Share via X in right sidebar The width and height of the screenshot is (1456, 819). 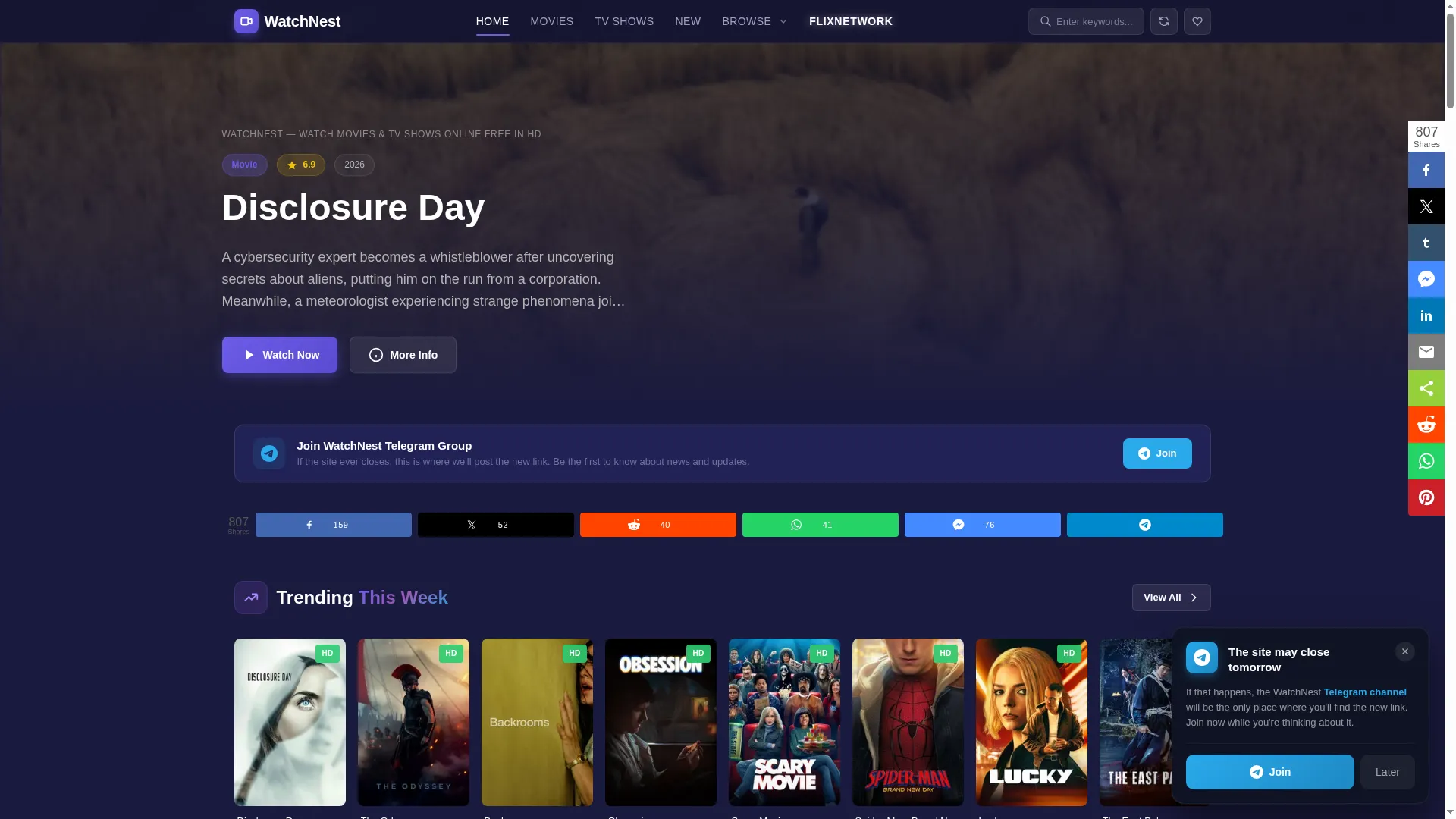point(1426,206)
